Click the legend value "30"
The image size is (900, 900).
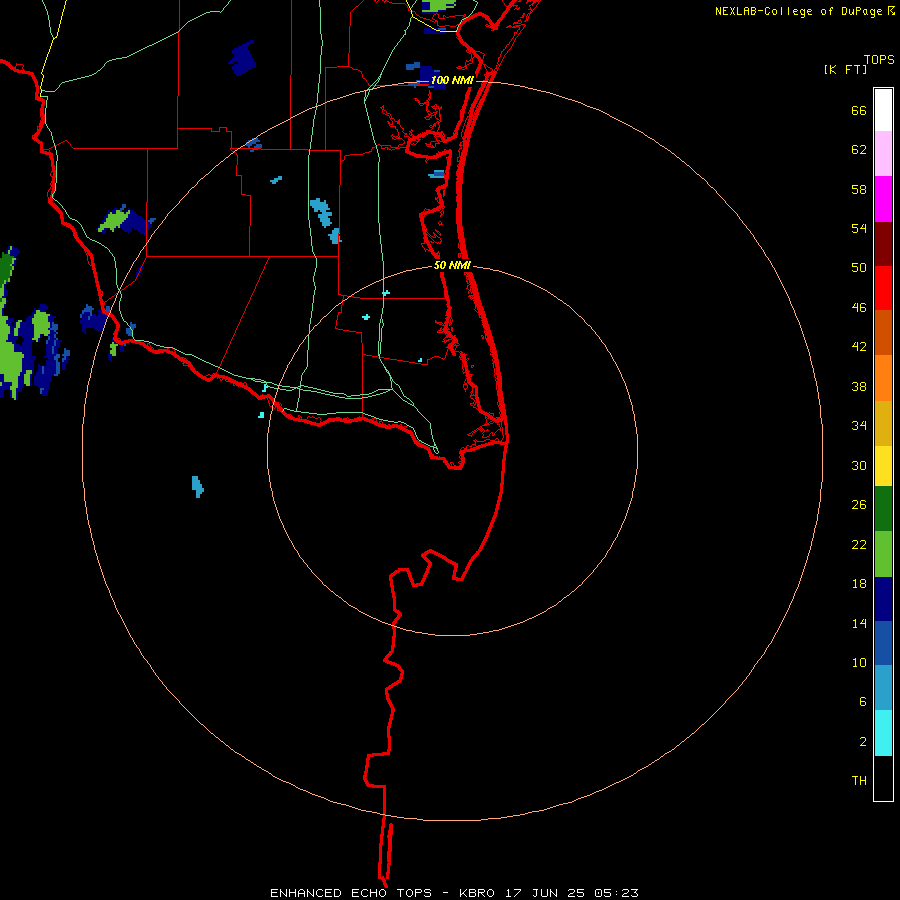859,465
